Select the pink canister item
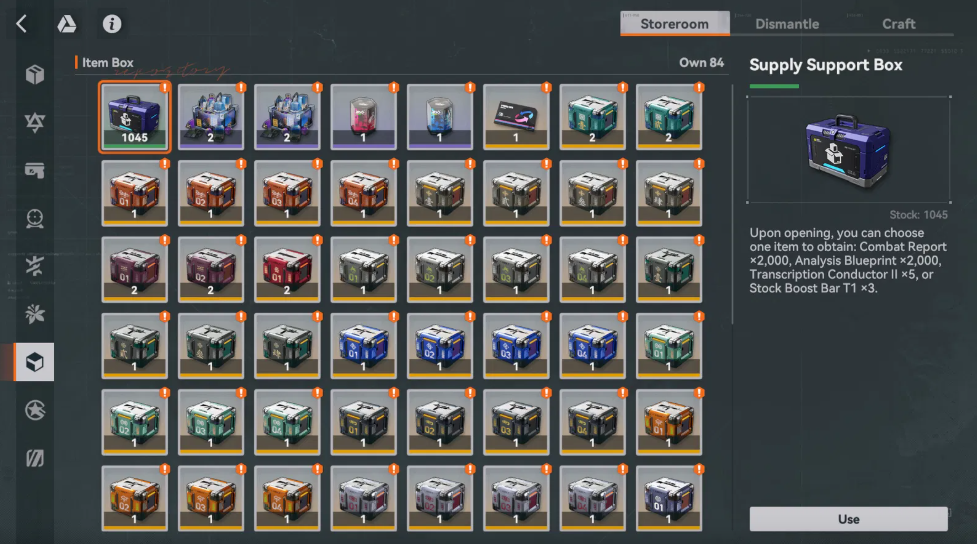Screen dimensions: 977x544 click(x=363, y=117)
